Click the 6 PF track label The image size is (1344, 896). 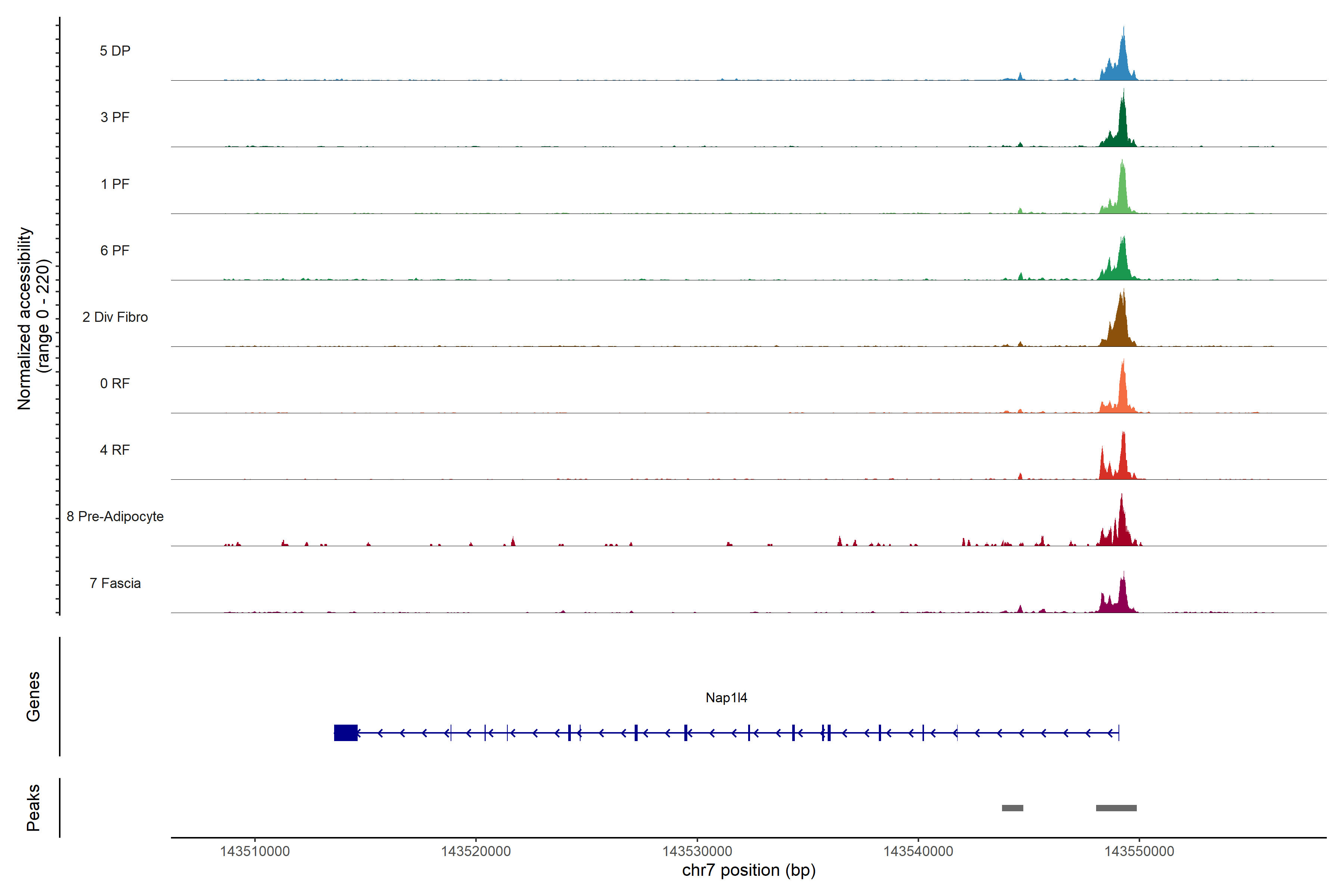[115, 250]
